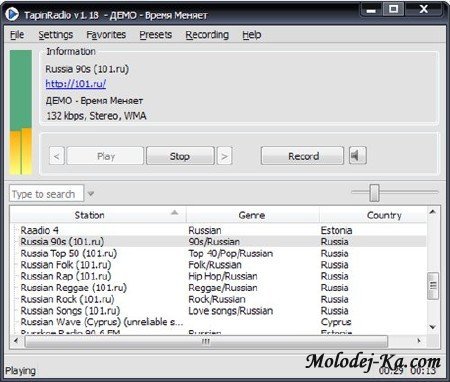Go to next station with right arrow button
Screen dimensions: 450x382
[224, 156]
